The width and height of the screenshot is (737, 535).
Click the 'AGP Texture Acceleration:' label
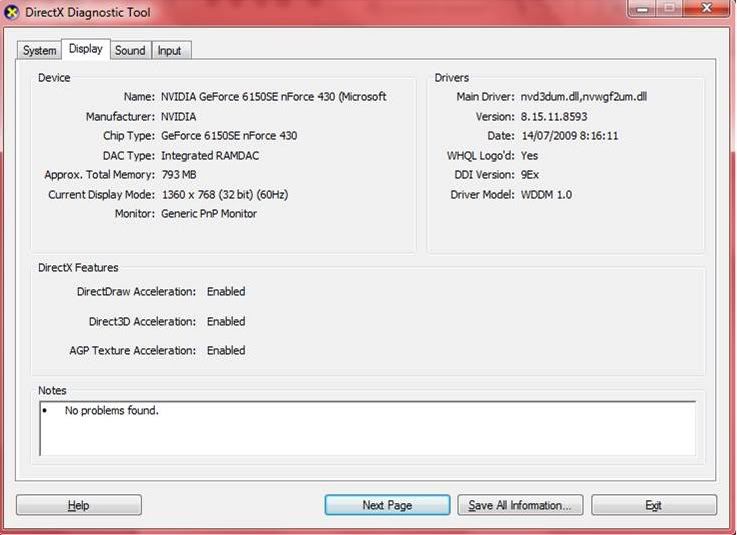133,351
